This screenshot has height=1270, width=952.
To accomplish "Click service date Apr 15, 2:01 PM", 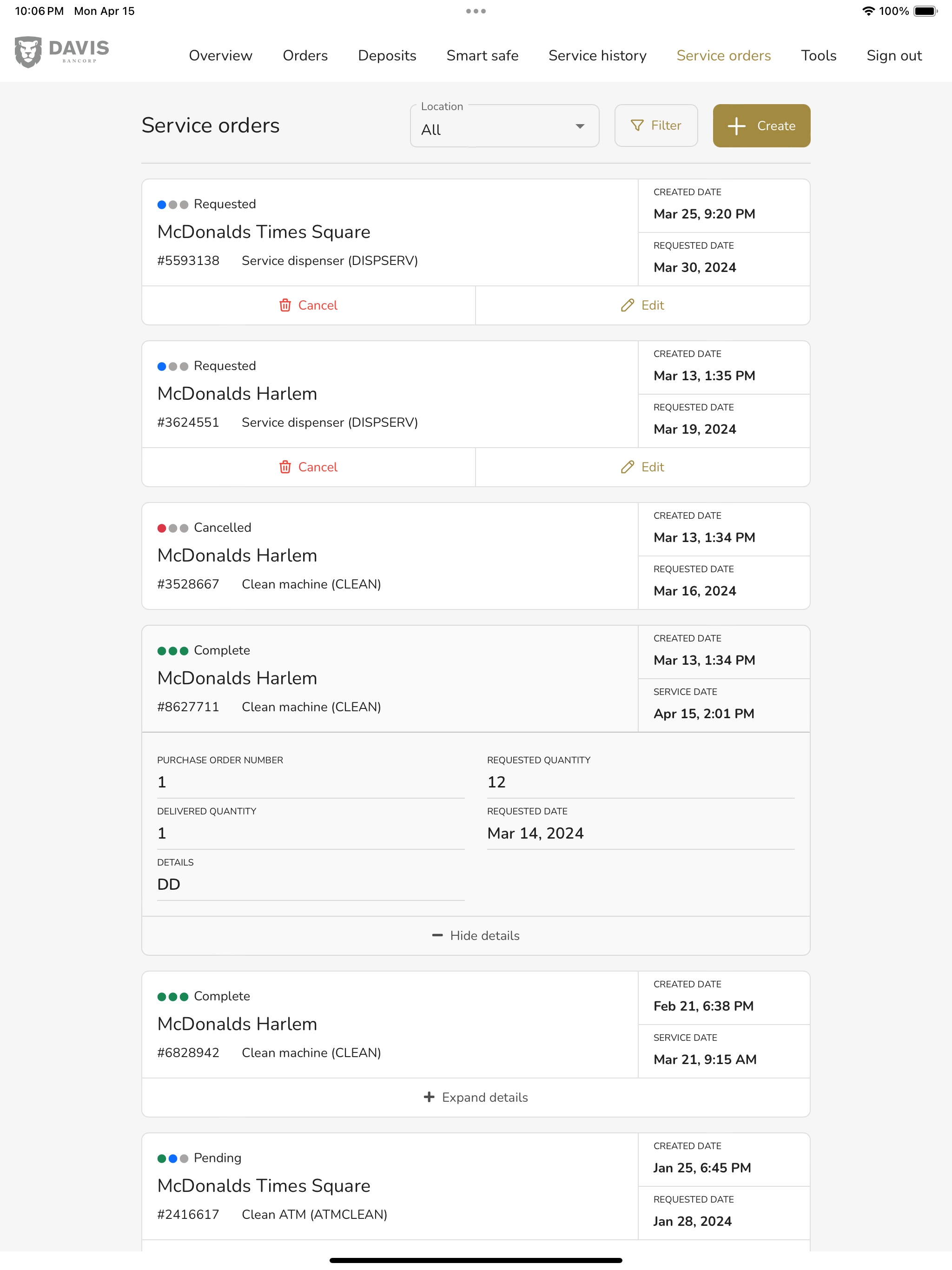I will tap(704, 714).
